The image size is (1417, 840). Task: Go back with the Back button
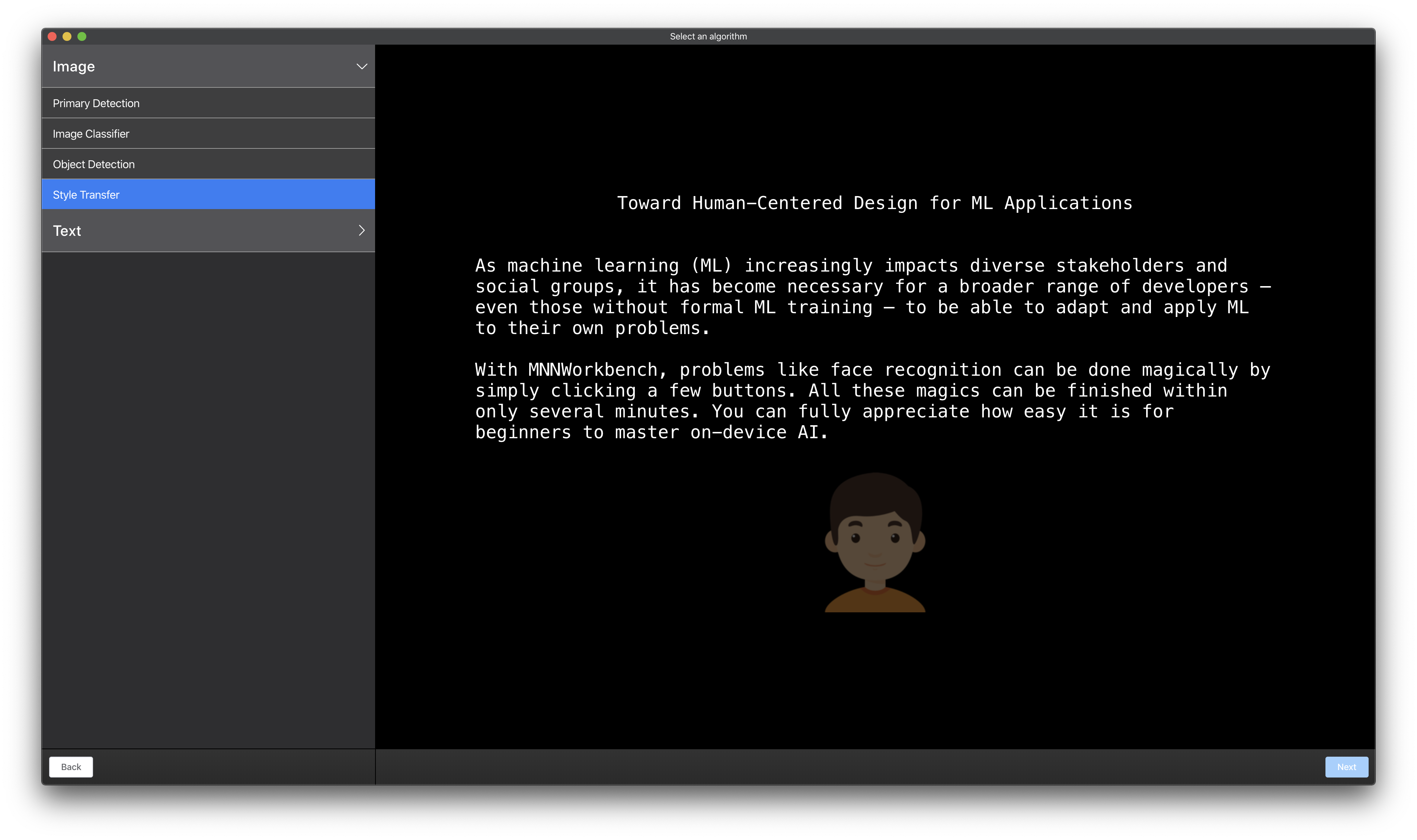point(71,766)
